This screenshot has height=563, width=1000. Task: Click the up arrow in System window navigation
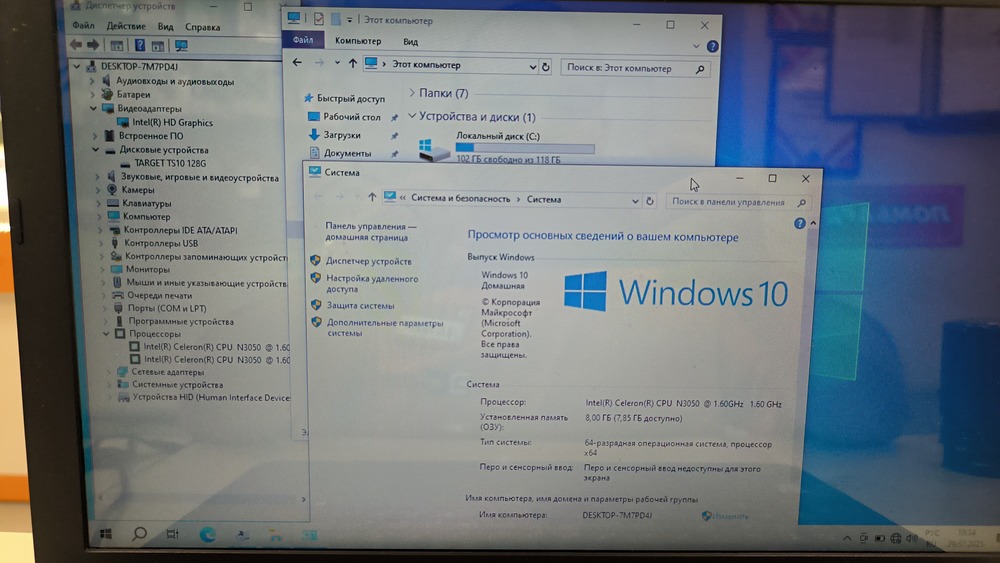pyautogui.click(x=372, y=198)
